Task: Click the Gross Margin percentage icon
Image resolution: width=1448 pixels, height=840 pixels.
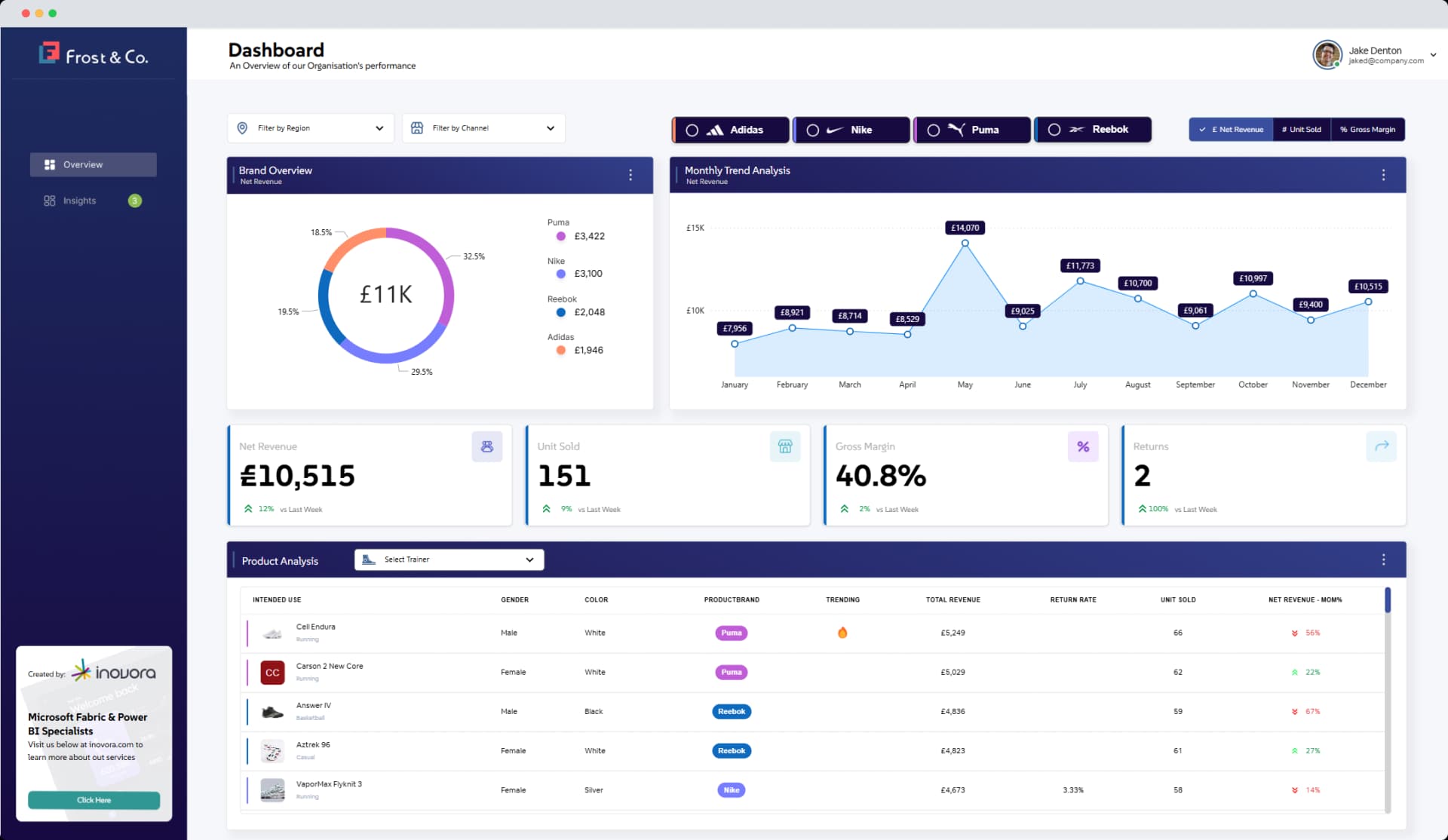Action: (x=1084, y=446)
